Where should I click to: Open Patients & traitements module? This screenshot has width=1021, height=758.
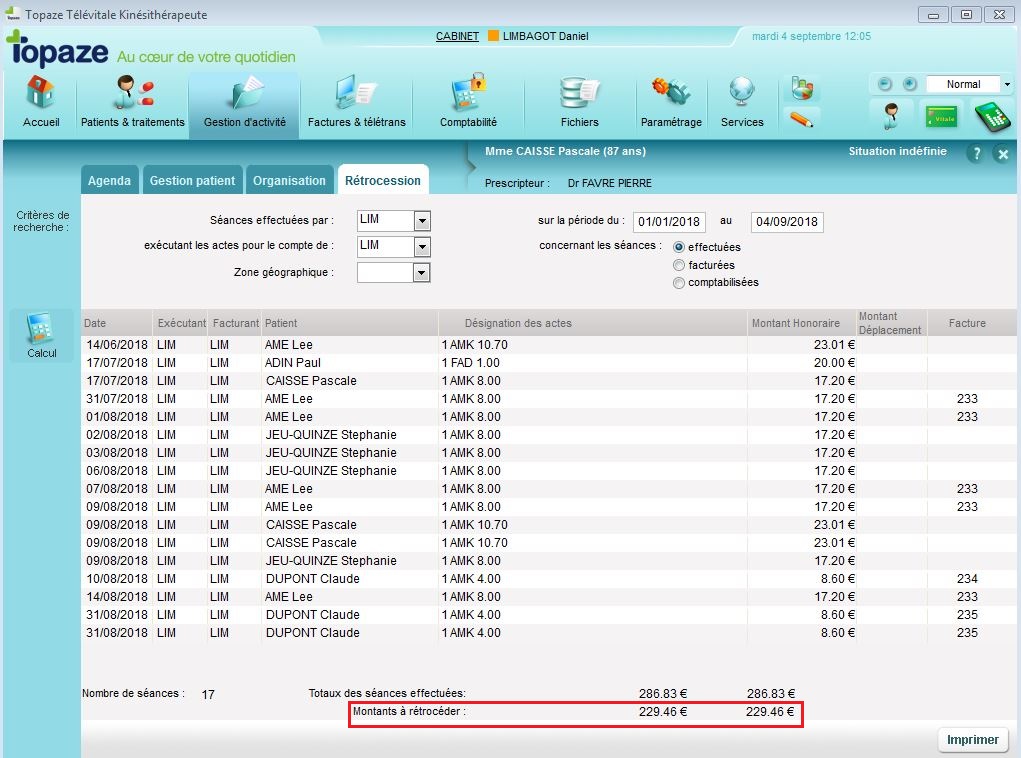(x=133, y=101)
